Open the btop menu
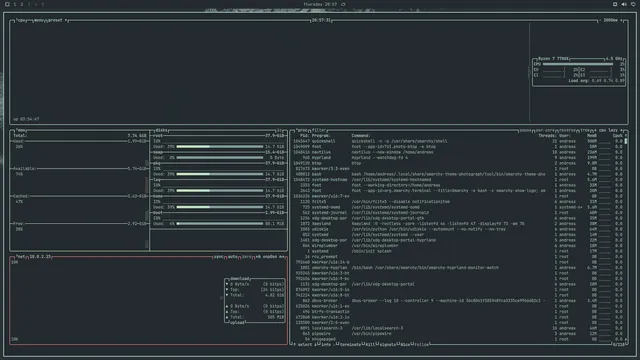The width and height of the screenshot is (640, 360). (39, 20)
